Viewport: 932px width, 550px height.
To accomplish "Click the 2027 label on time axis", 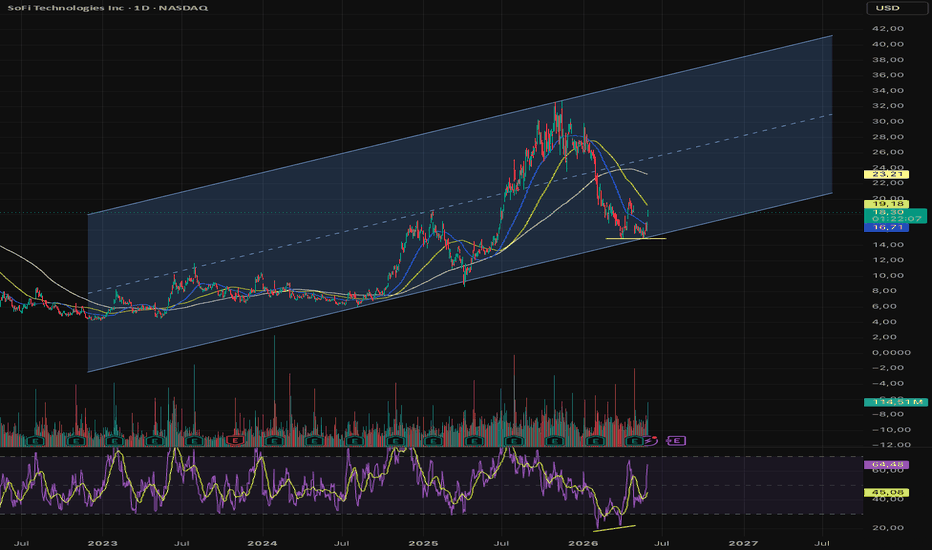I will tap(743, 543).
